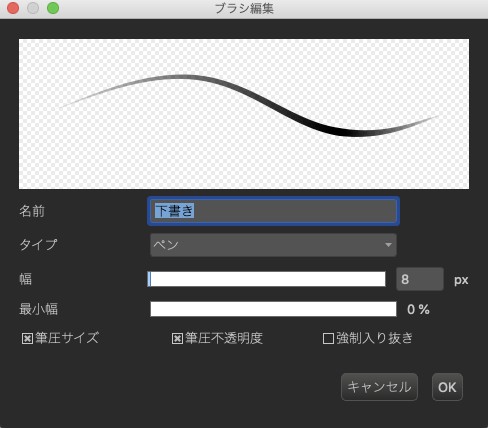This screenshot has width=488, height=428.
Task: Open the タイプ dropdown showing ペン
Action: click(x=273, y=245)
